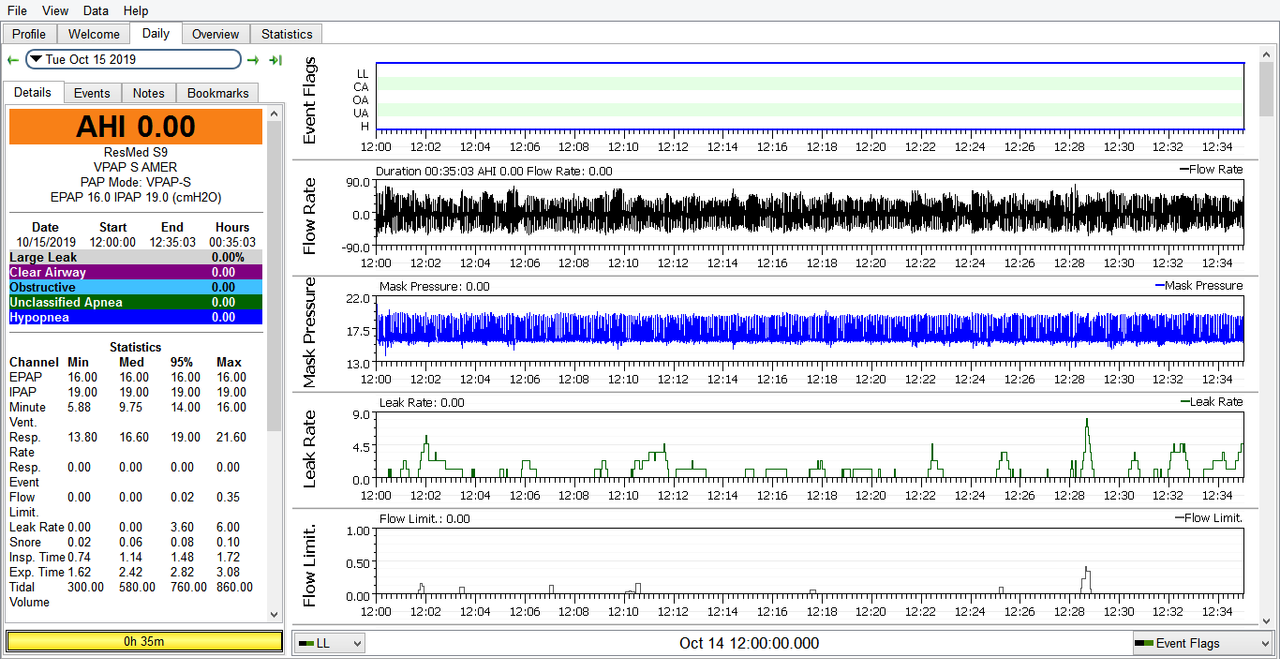Screen dimensions: 1280x659
Task: Click the EPAP row in Statistics table
Action: tap(136, 377)
